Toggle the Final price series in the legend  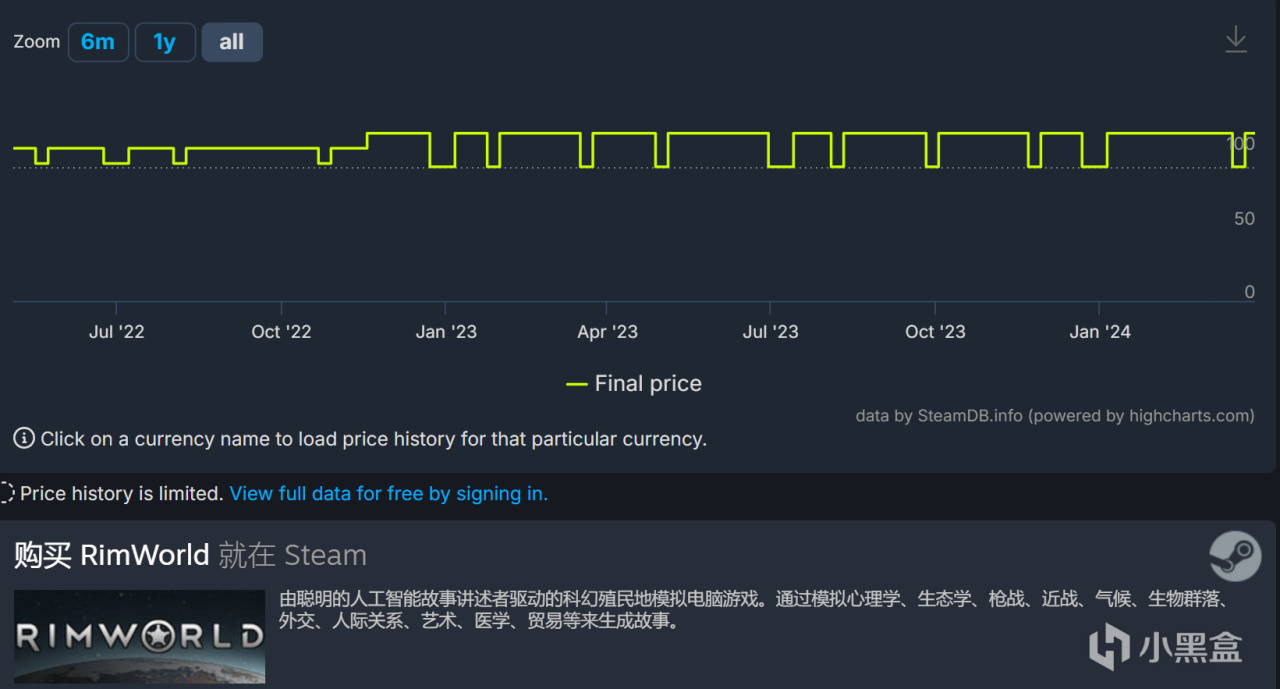[647, 384]
